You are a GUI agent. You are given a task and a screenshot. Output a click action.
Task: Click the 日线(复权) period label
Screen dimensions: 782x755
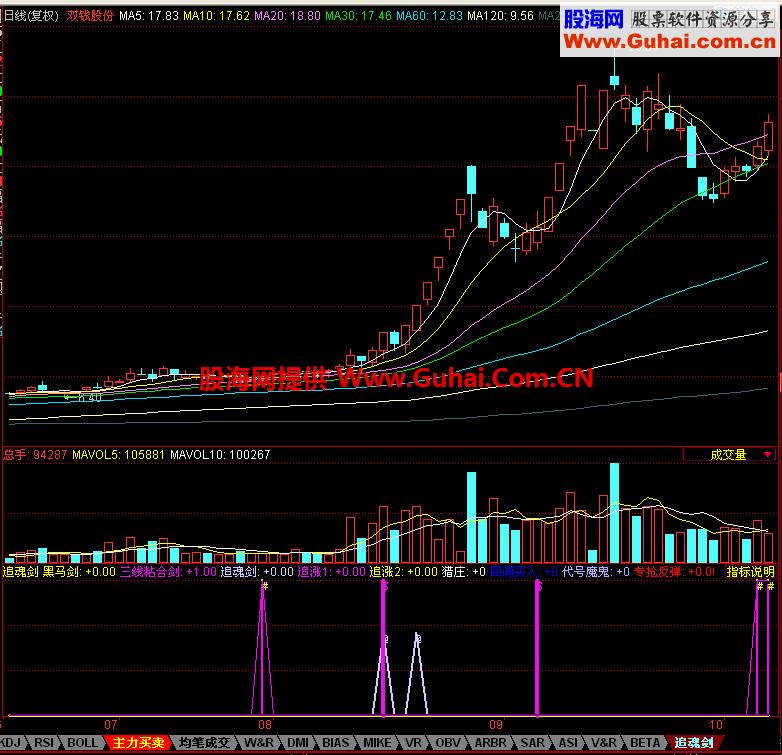click(31, 16)
